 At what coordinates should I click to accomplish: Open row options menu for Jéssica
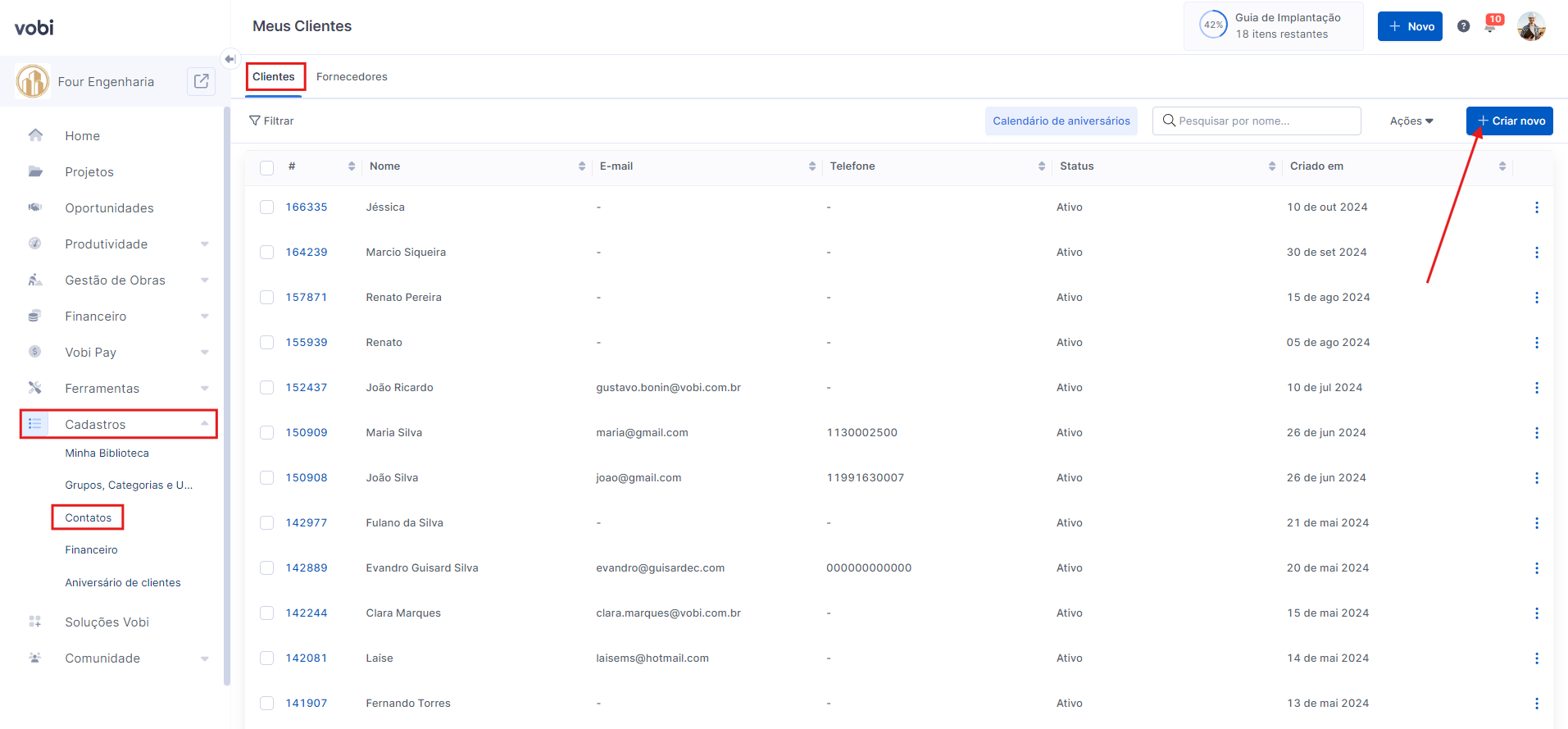[x=1537, y=207]
